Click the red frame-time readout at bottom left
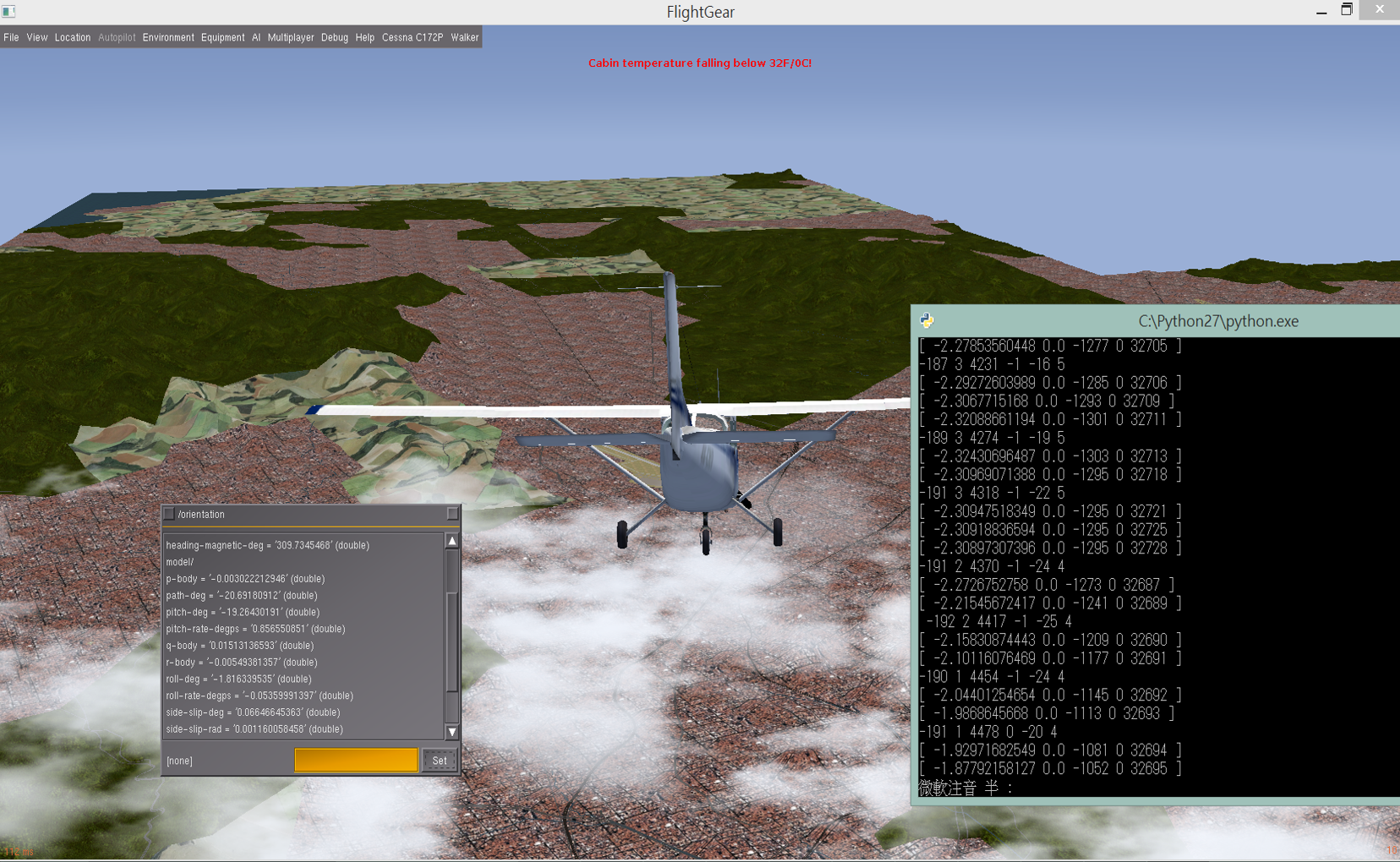 18,852
